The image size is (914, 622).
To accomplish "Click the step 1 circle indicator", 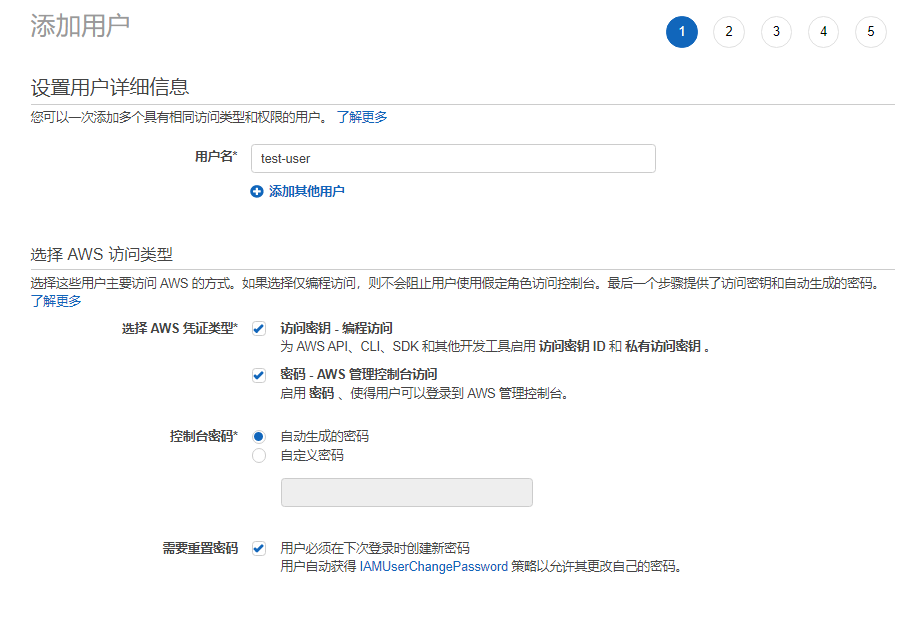I will [681, 31].
